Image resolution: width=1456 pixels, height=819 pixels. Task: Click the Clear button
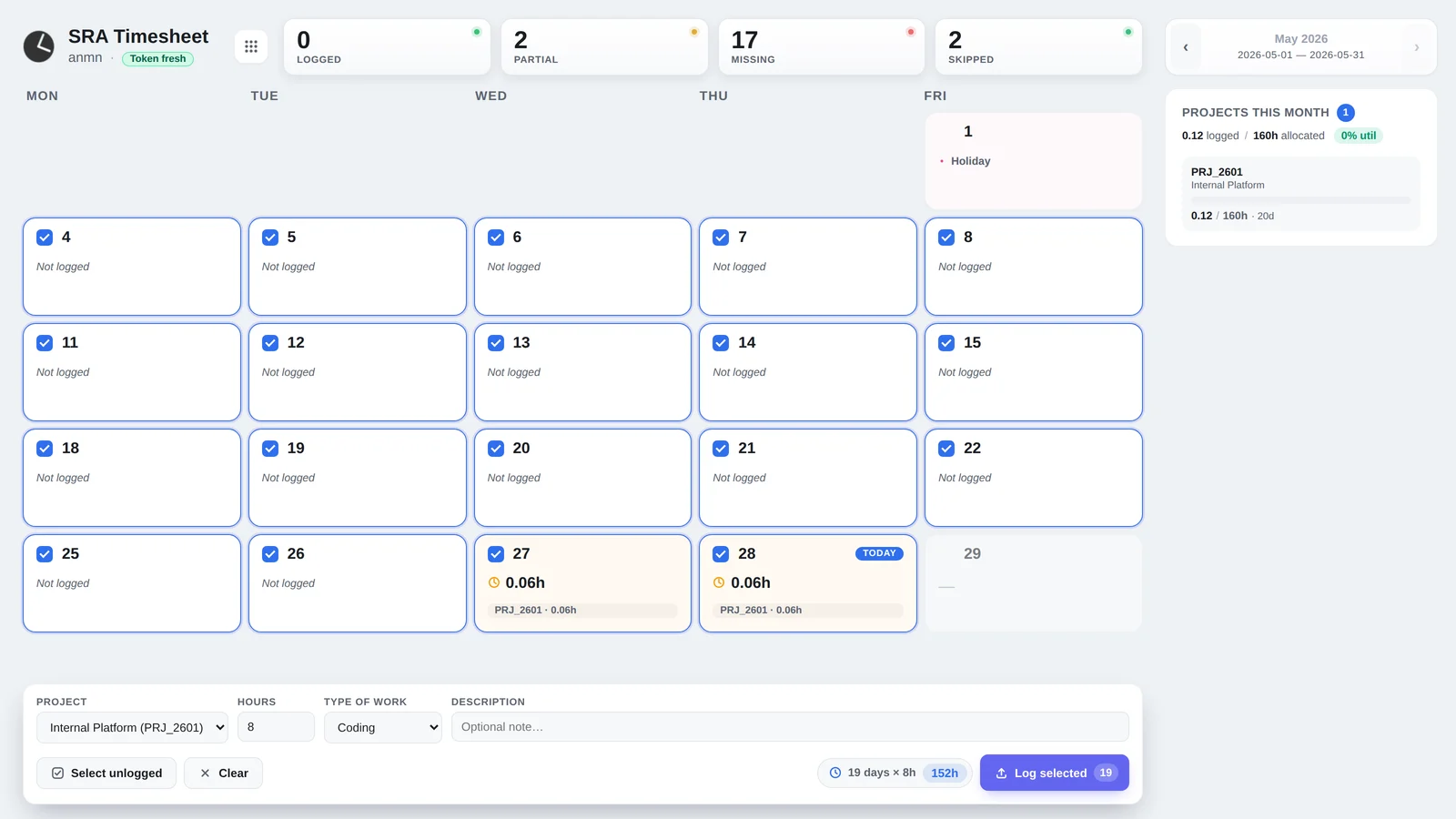[x=223, y=773]
